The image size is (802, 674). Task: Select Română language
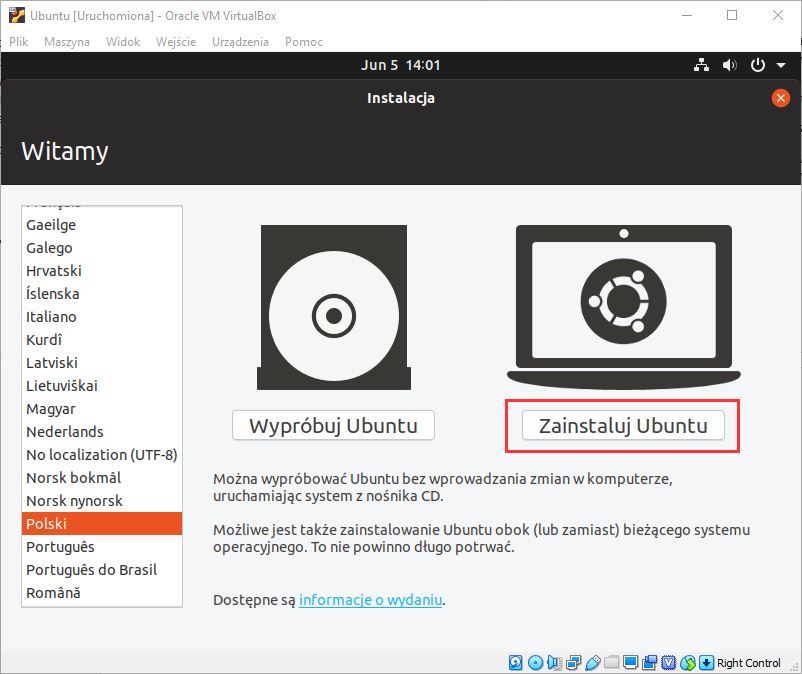102,593
